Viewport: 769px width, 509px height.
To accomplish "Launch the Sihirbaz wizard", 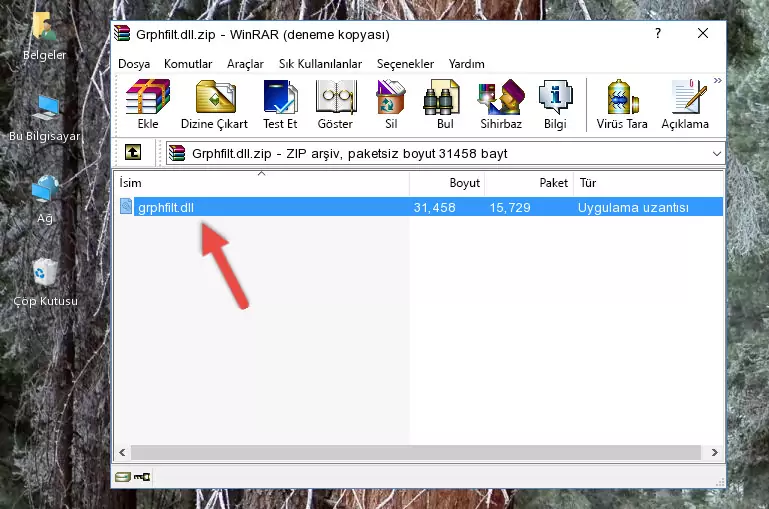I will [x=501, y=104].
